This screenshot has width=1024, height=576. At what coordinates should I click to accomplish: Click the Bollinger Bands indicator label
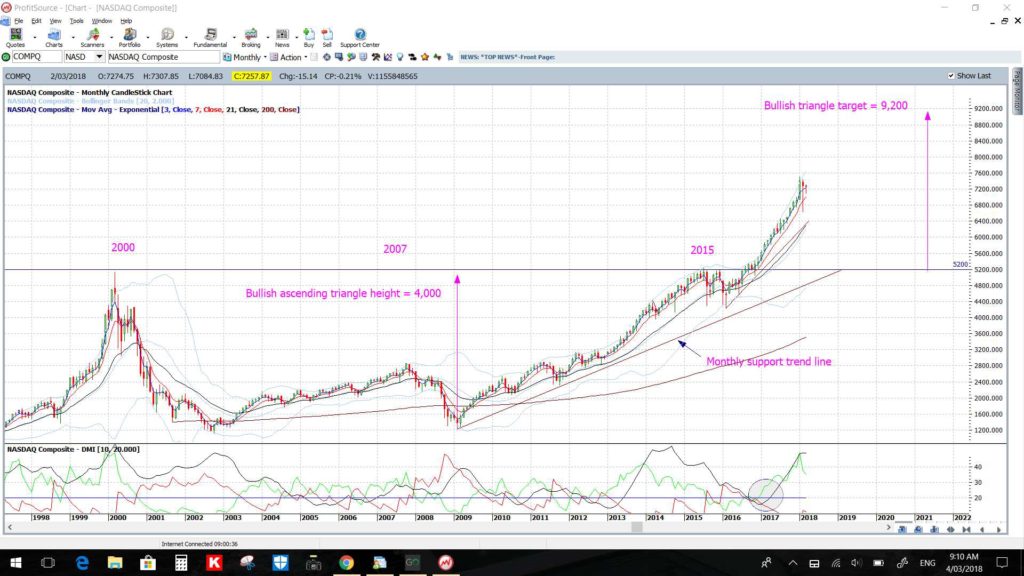90,101
